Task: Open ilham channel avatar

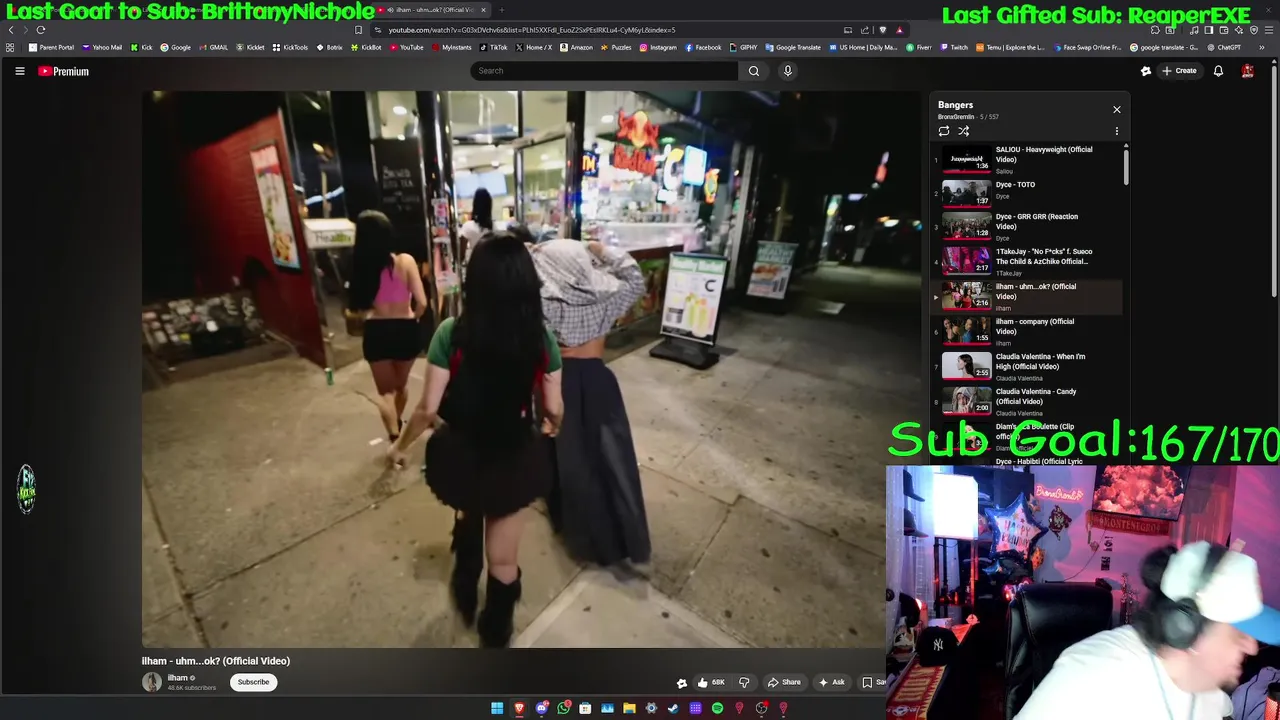Action: (x=152, y=682)
